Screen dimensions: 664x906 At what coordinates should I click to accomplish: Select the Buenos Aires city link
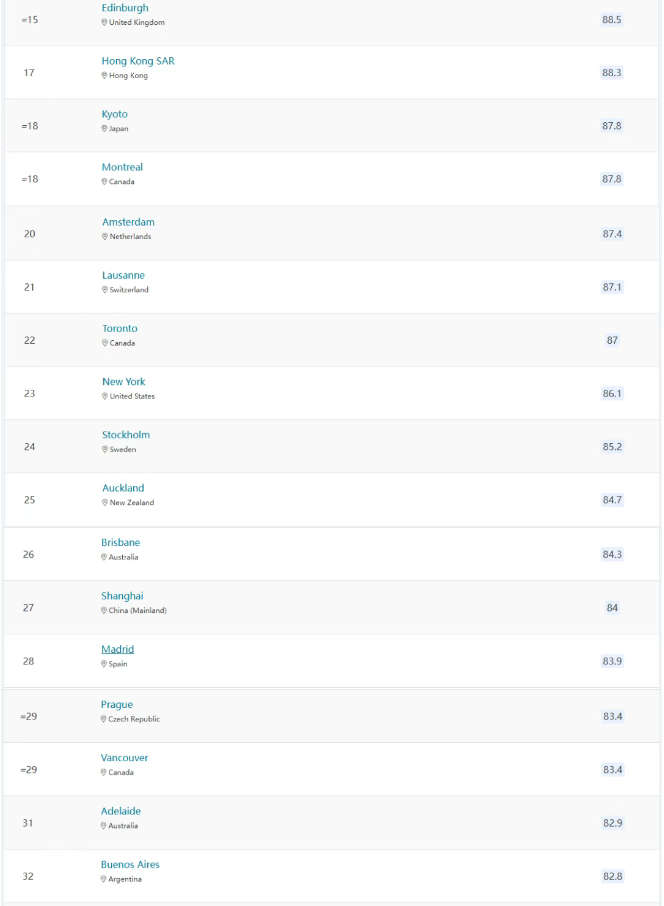click(130, 864)
